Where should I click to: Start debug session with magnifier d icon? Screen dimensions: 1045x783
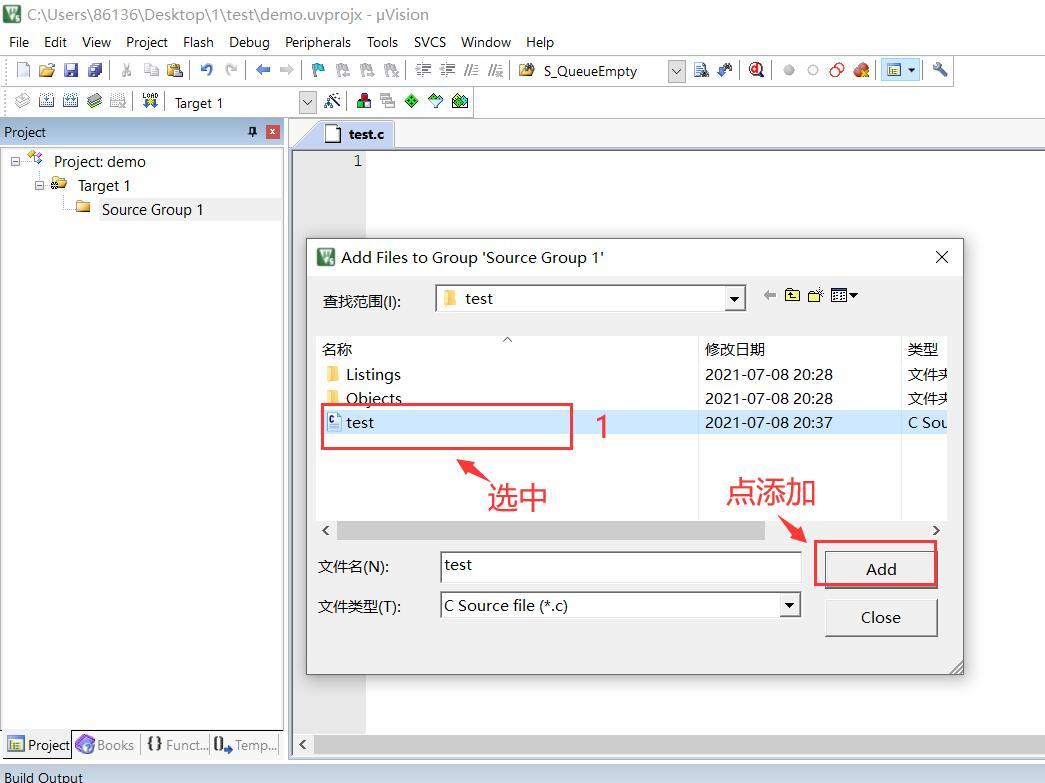click(756, 70)
